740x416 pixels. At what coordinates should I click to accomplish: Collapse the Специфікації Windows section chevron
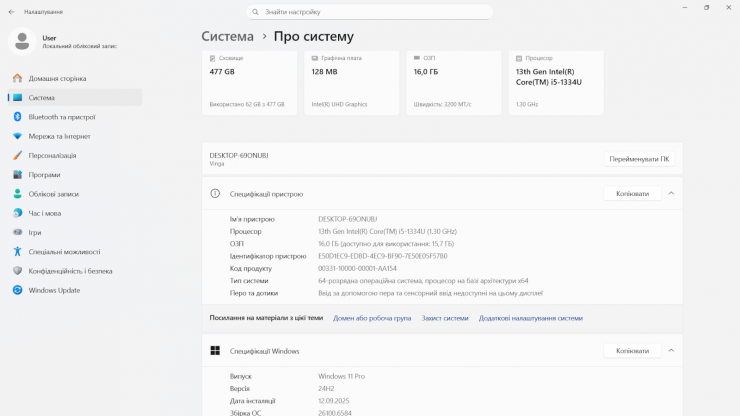[x=671, y=351]
